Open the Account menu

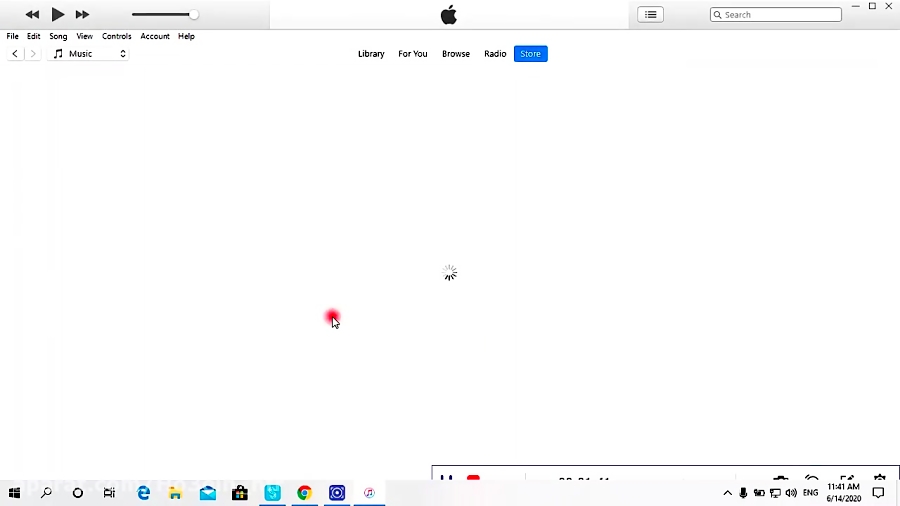pyautogui.click(x=155, y=36)
